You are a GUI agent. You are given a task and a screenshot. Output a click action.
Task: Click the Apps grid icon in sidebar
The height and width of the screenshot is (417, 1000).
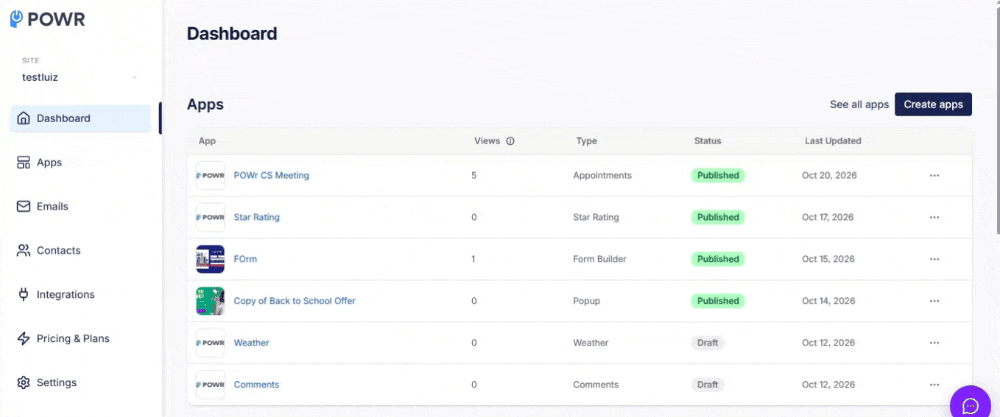[24, 163]
